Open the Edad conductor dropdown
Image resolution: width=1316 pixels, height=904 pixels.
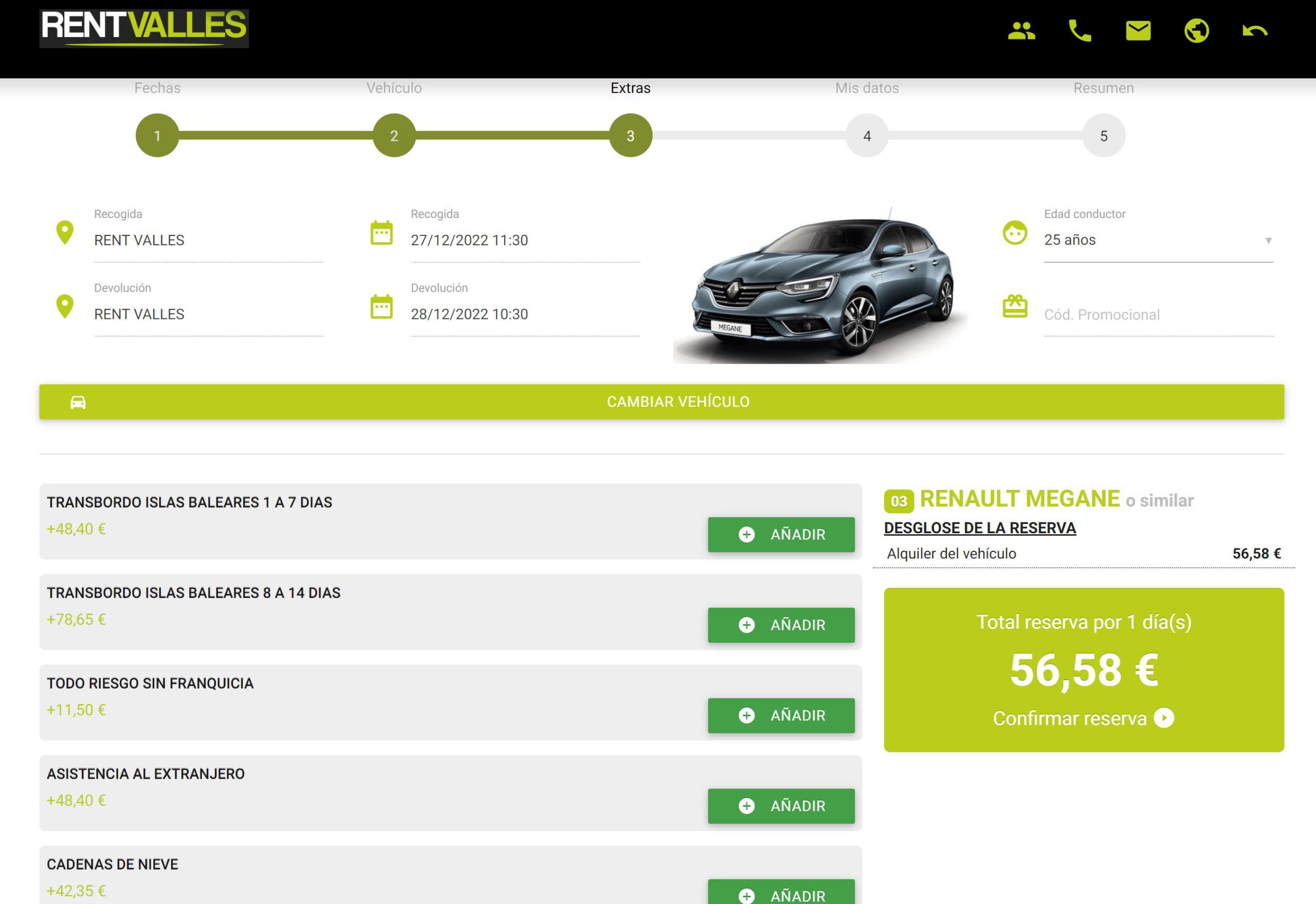tap(1159, 240)
